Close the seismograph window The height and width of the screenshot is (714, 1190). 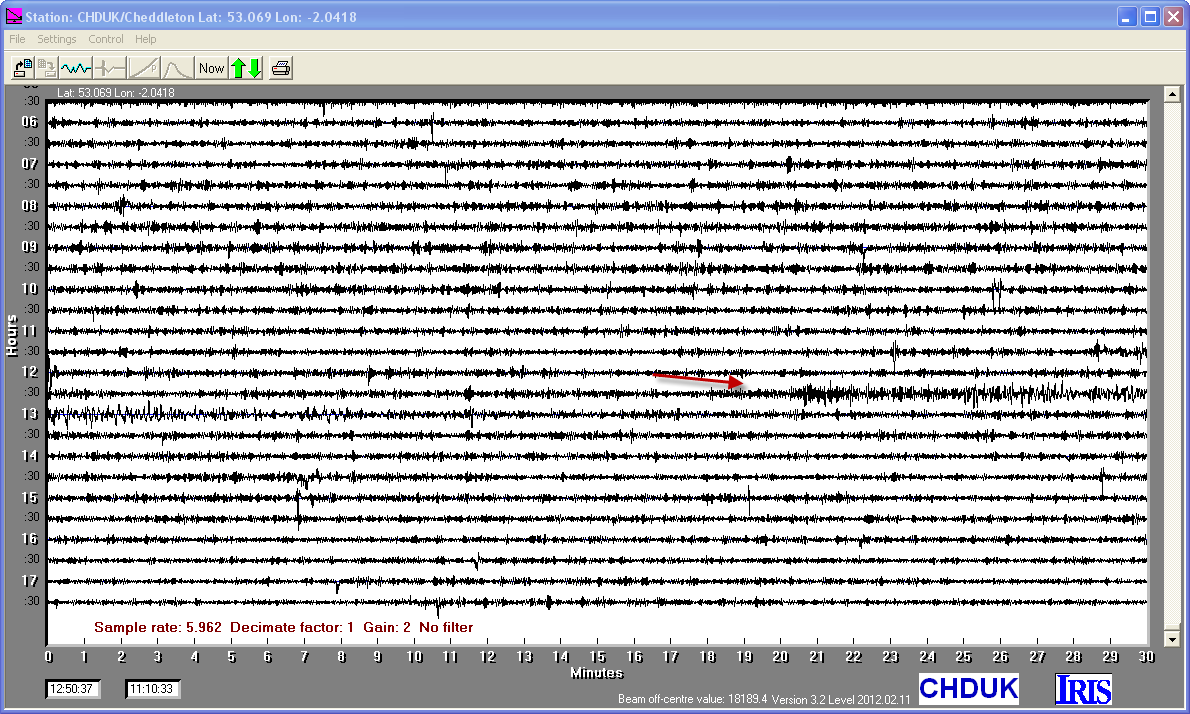click(x=1174, y=17)
